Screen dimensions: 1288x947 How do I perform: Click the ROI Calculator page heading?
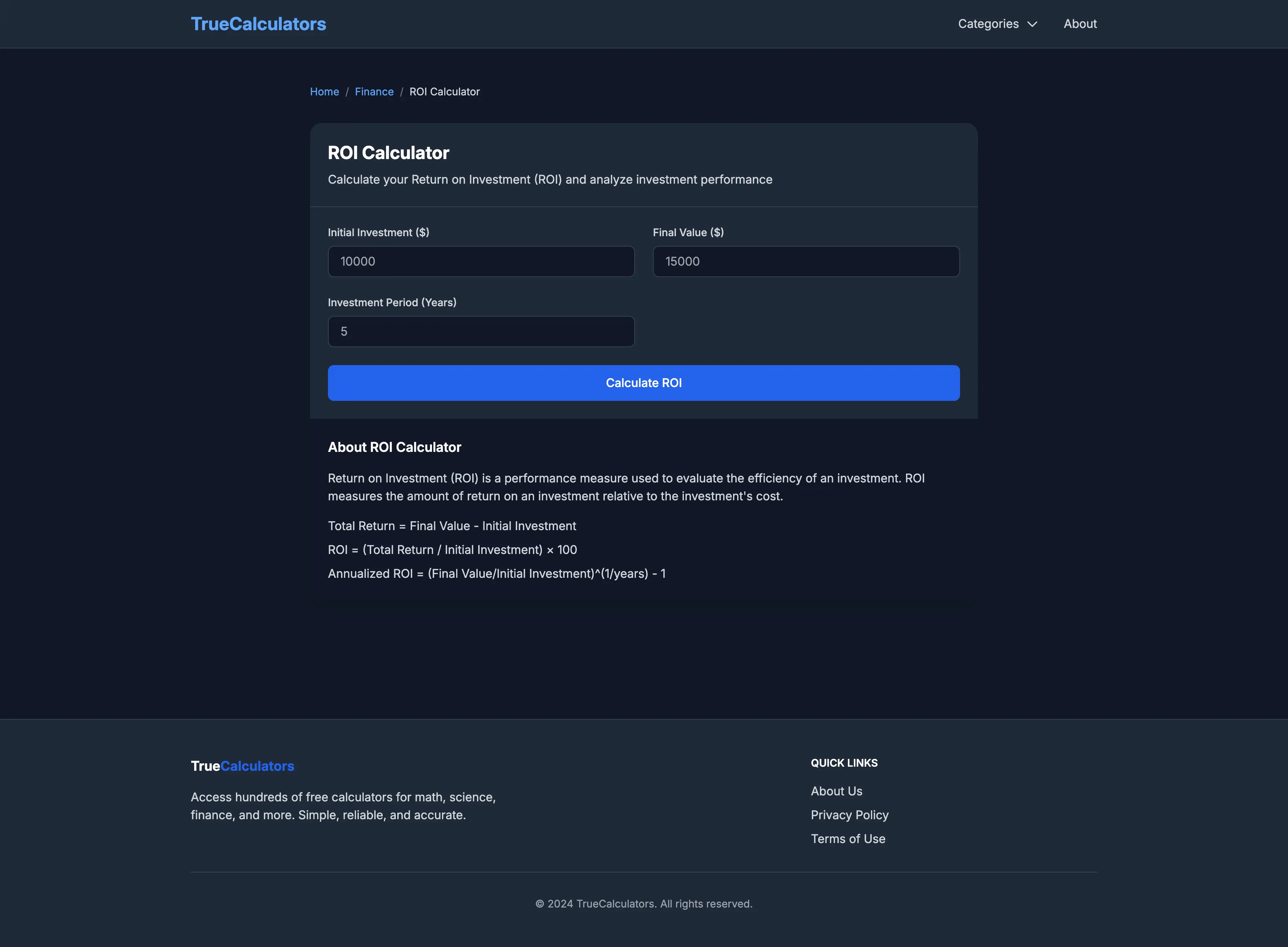click(x=388, y=152)
